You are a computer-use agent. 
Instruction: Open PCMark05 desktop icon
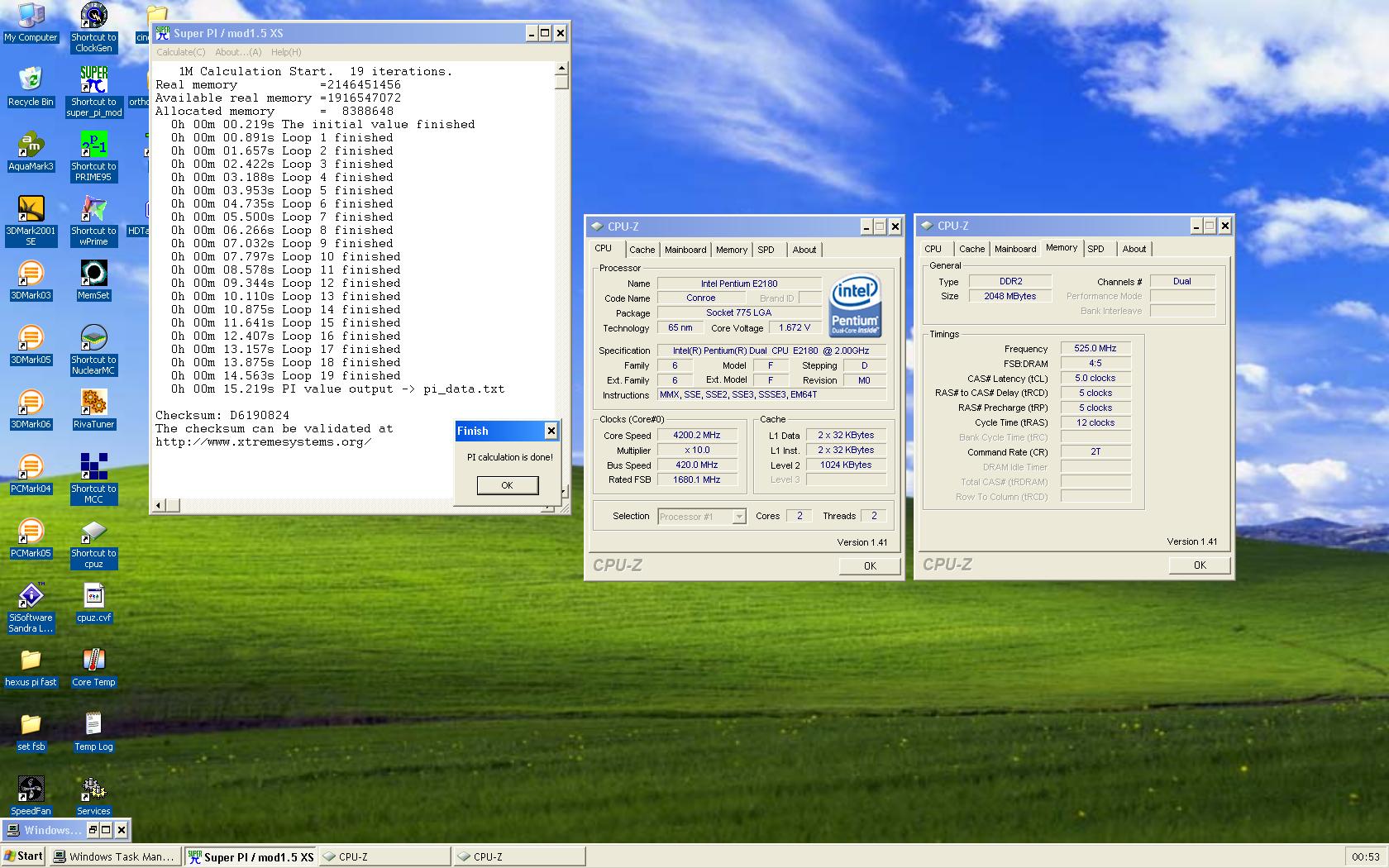(31, 538)
